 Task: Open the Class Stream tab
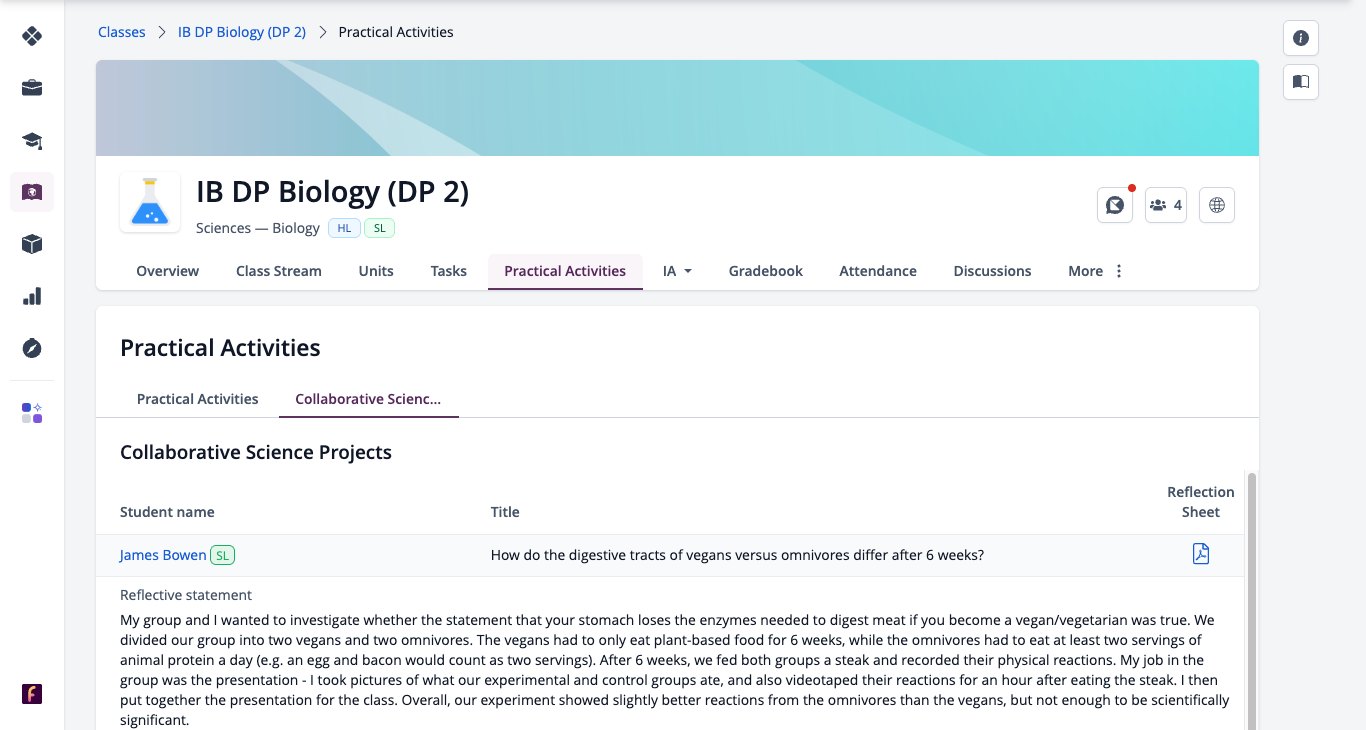click(x=279, y=271)
